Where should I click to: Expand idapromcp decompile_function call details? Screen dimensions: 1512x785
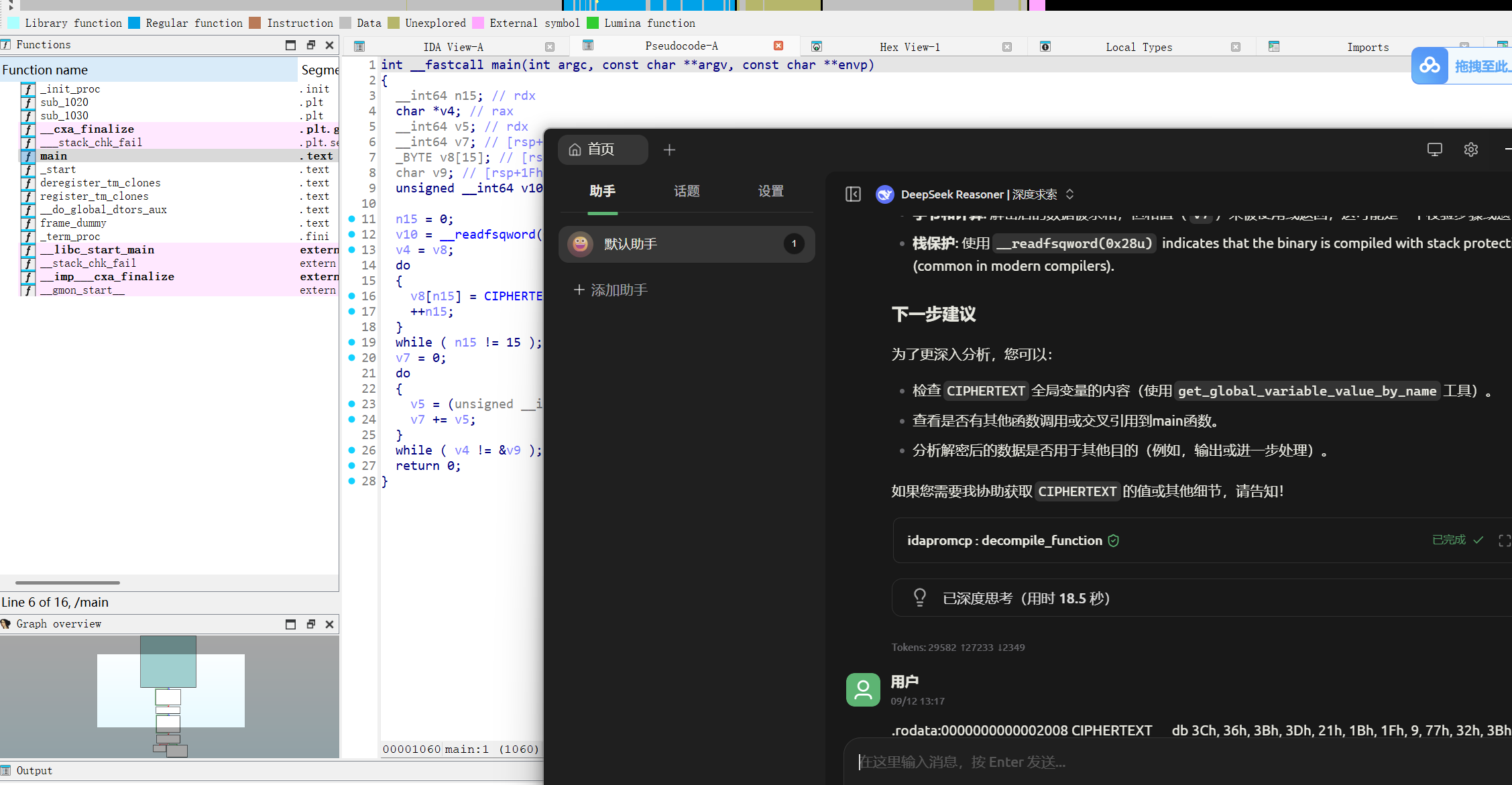coord(1004,540)
